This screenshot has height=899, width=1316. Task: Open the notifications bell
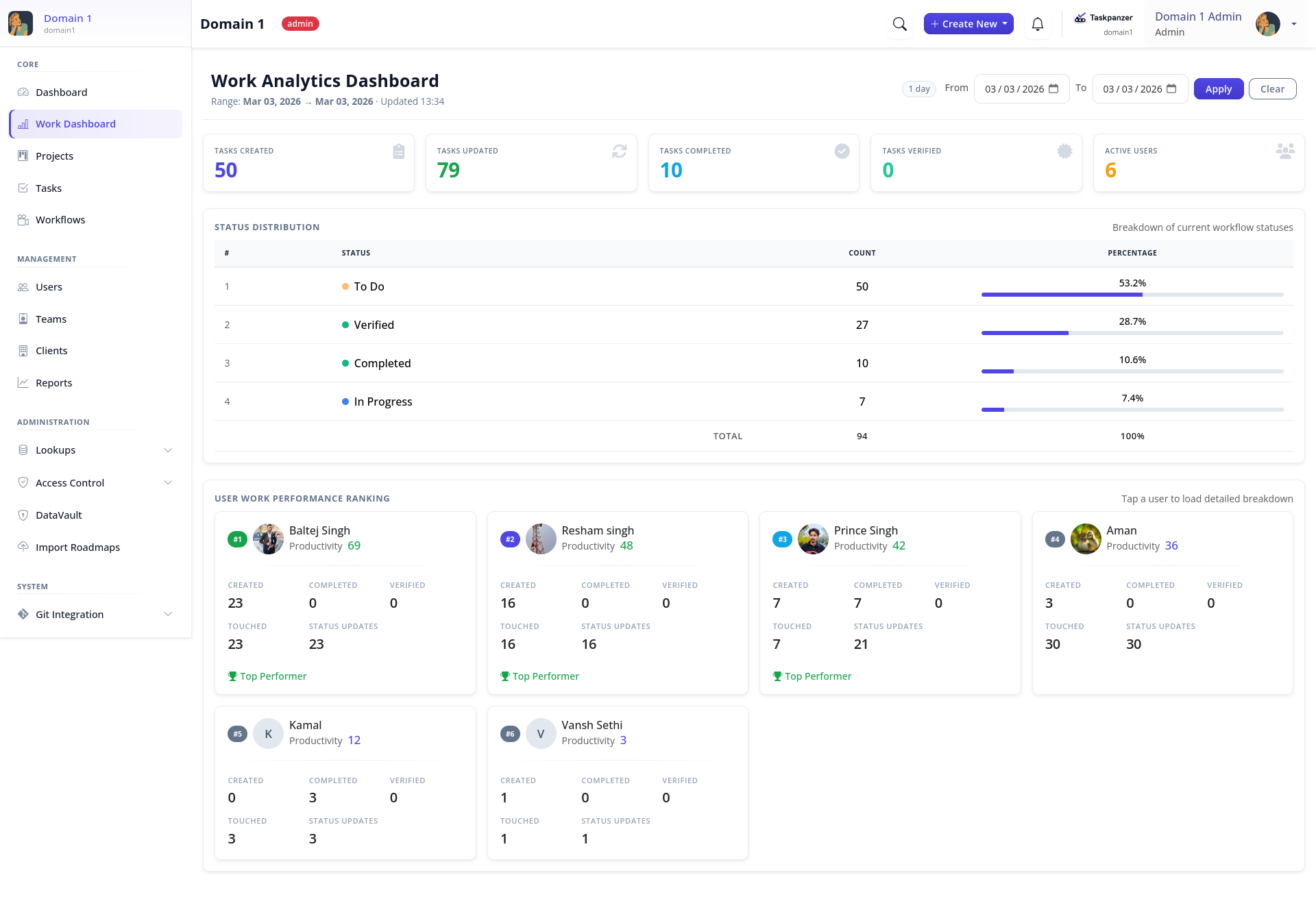coord(1038,25)
